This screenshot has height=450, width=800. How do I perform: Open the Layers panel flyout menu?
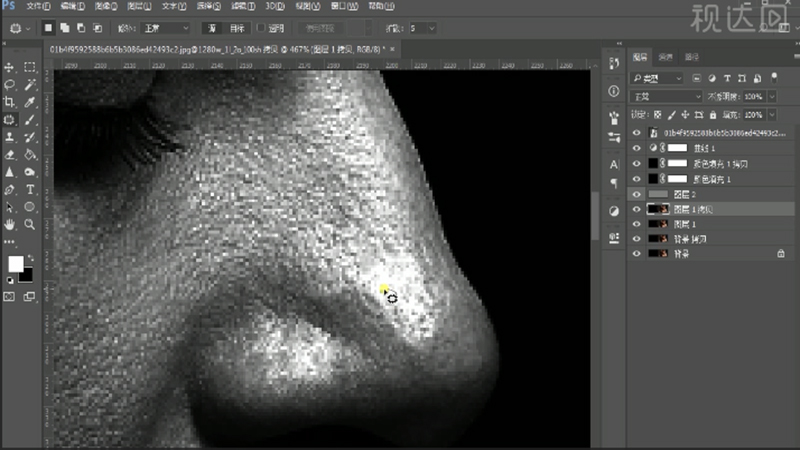796,56
